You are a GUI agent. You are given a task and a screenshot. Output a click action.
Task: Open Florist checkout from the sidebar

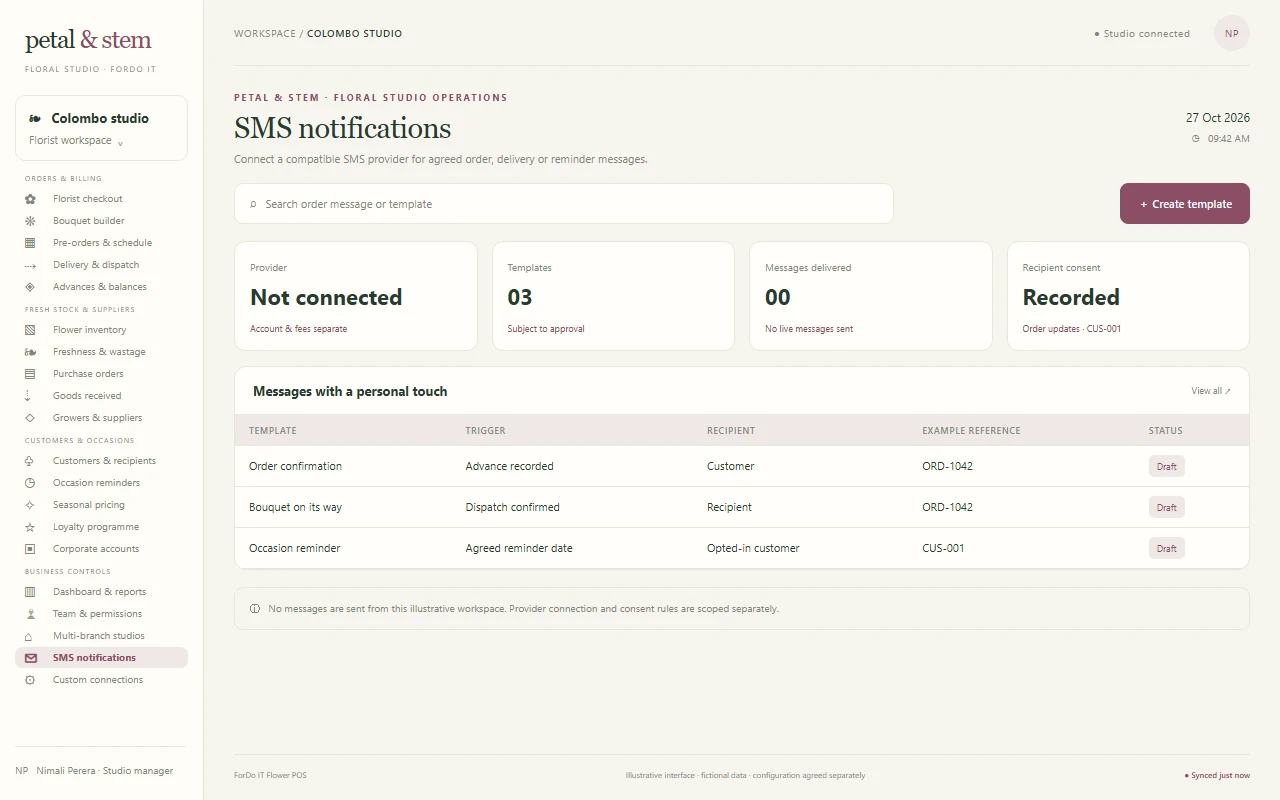click(x=101, y=199)
